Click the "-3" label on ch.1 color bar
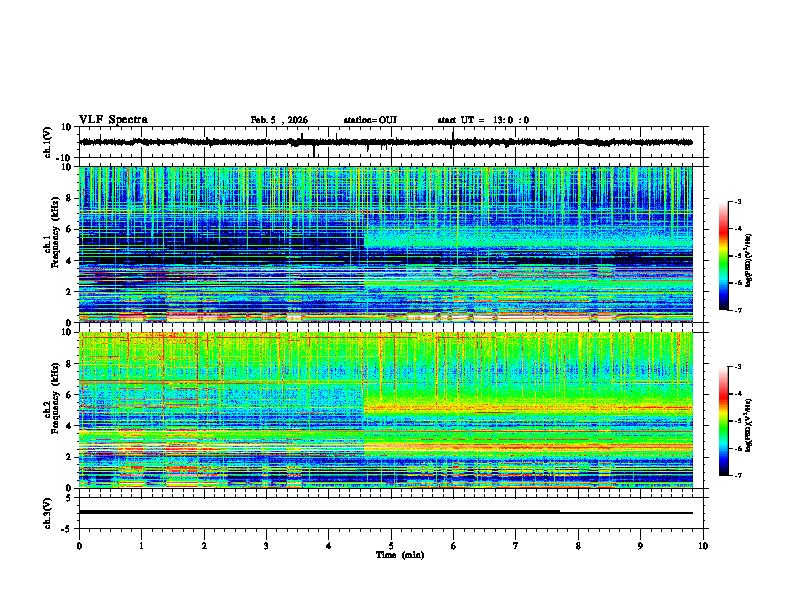The image size is (792, 612). [x=738, y=201]
